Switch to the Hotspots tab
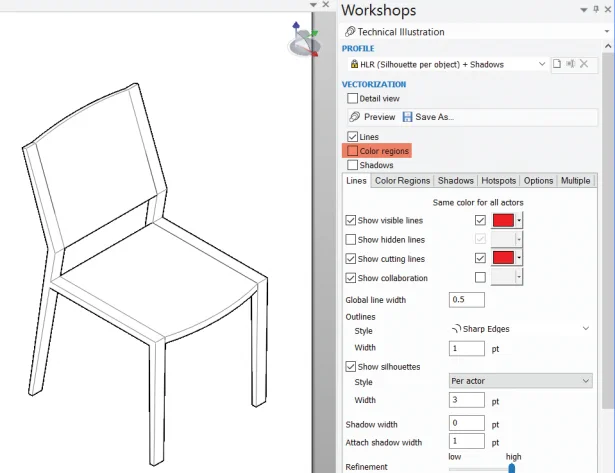615x473 pixels. click(x=498, y=181)
